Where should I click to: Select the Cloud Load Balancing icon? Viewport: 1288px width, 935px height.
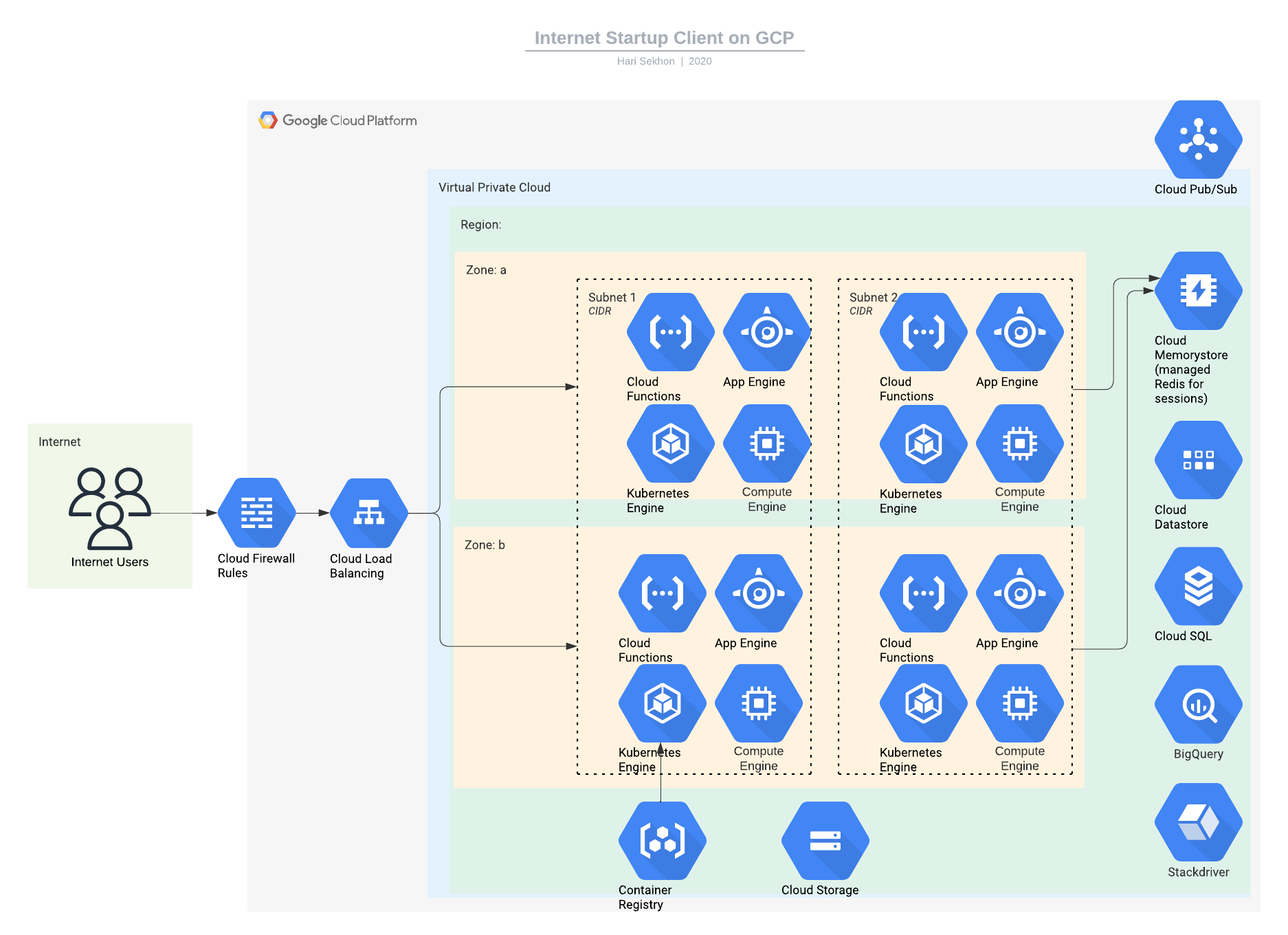pos(369,513)
